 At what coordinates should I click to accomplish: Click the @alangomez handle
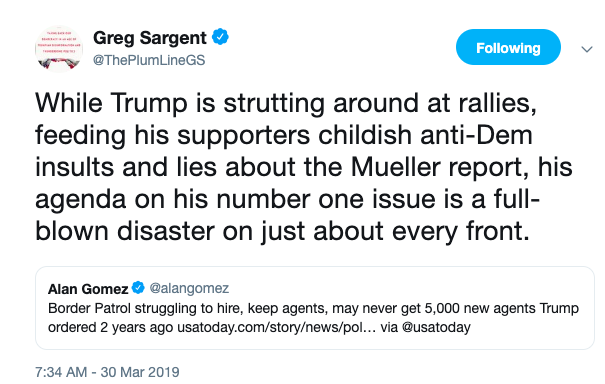coord(189,288)
